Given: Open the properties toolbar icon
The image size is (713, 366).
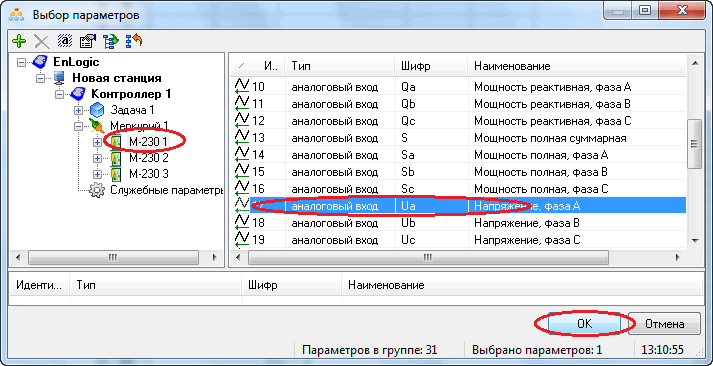Looking at the screenshot, I should [88, 41].
